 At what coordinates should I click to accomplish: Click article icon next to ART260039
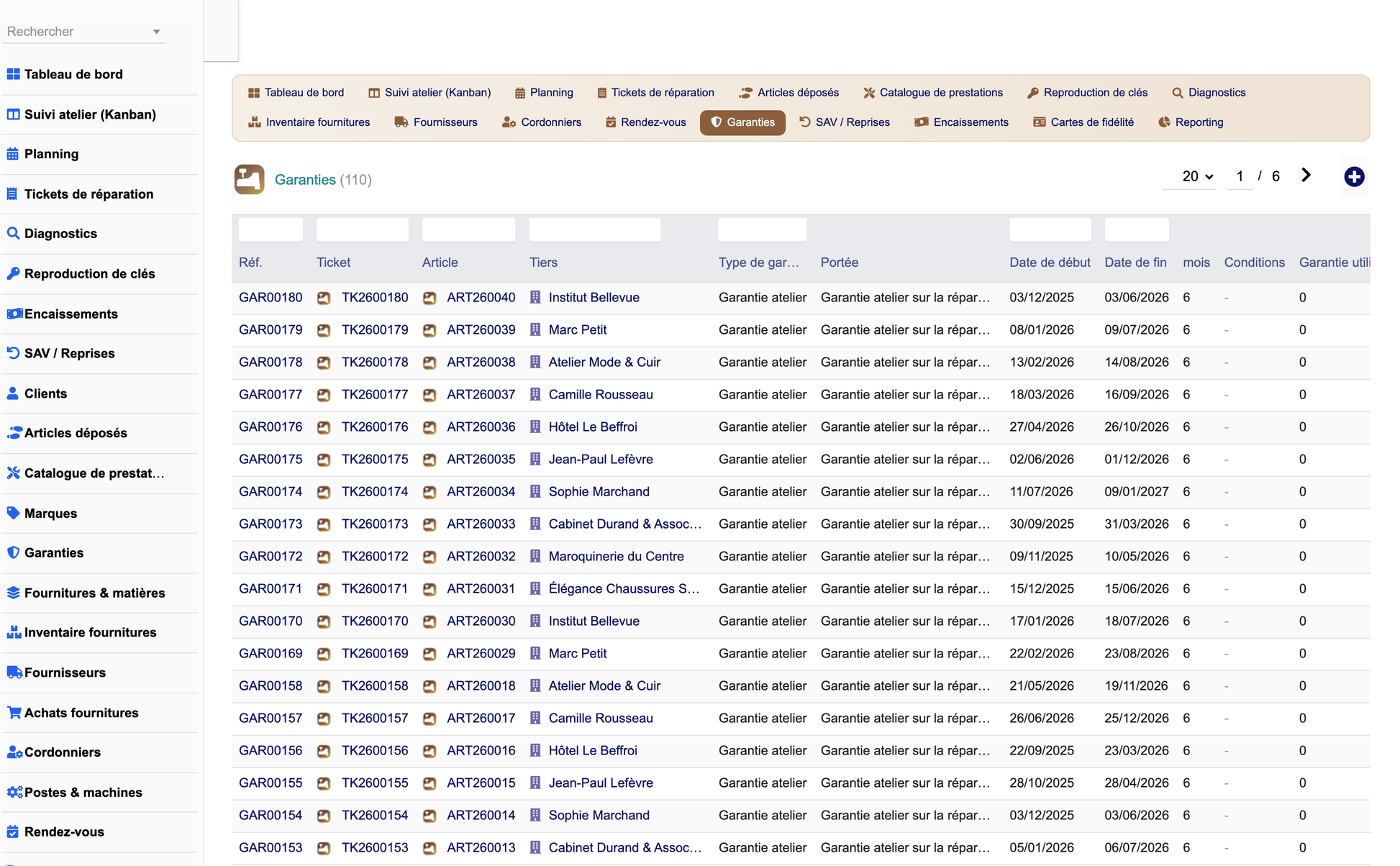[429, 330]
